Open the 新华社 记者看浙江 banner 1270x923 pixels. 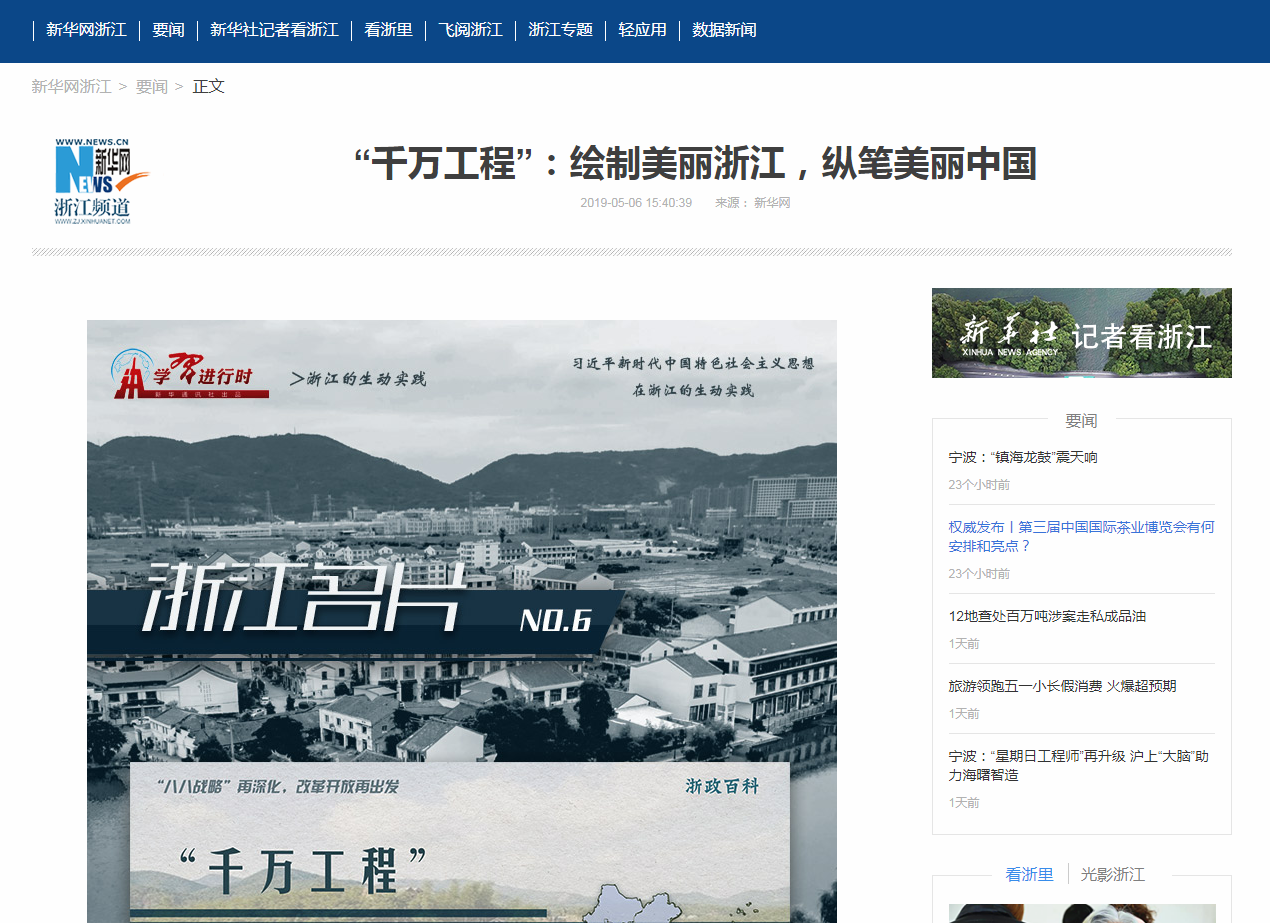tap(1081, 333)
